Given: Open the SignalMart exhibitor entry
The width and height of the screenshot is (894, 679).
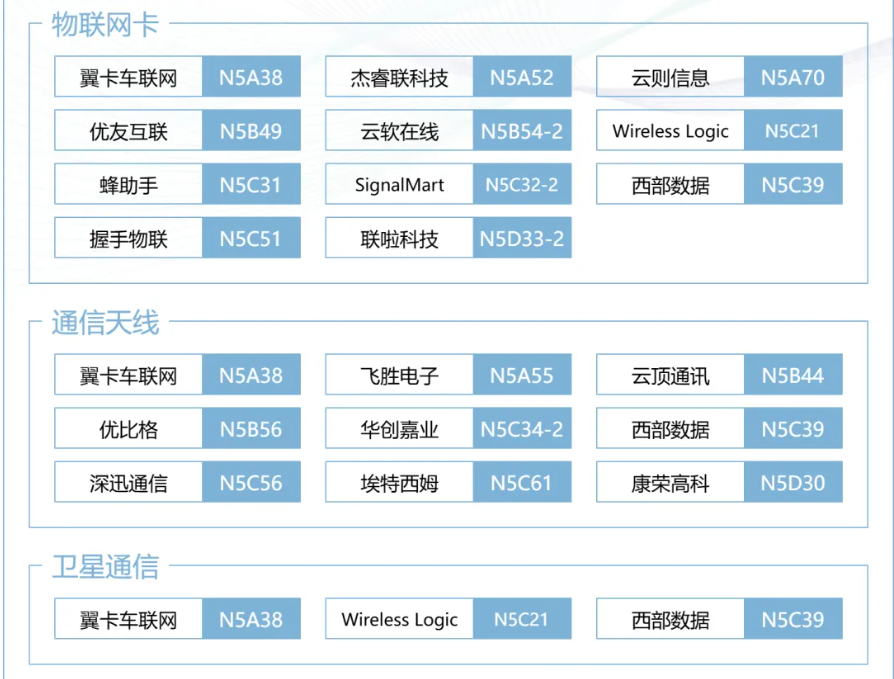Looking at the screenshot, I should click(399, 184).
